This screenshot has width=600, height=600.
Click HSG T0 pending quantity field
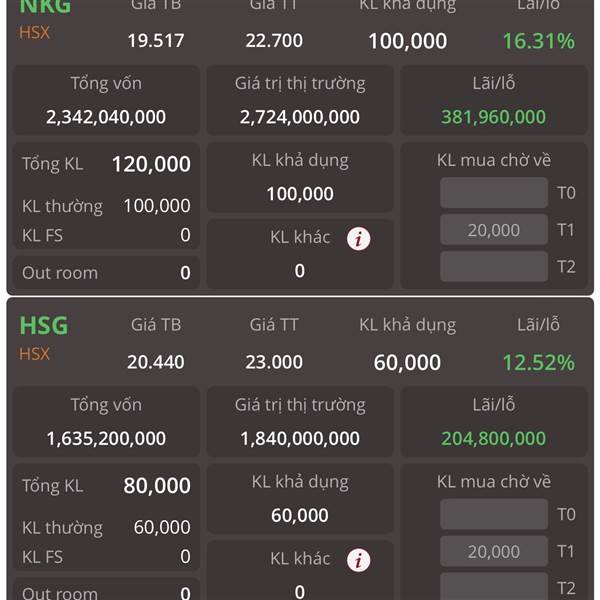(x=494, y=514)
